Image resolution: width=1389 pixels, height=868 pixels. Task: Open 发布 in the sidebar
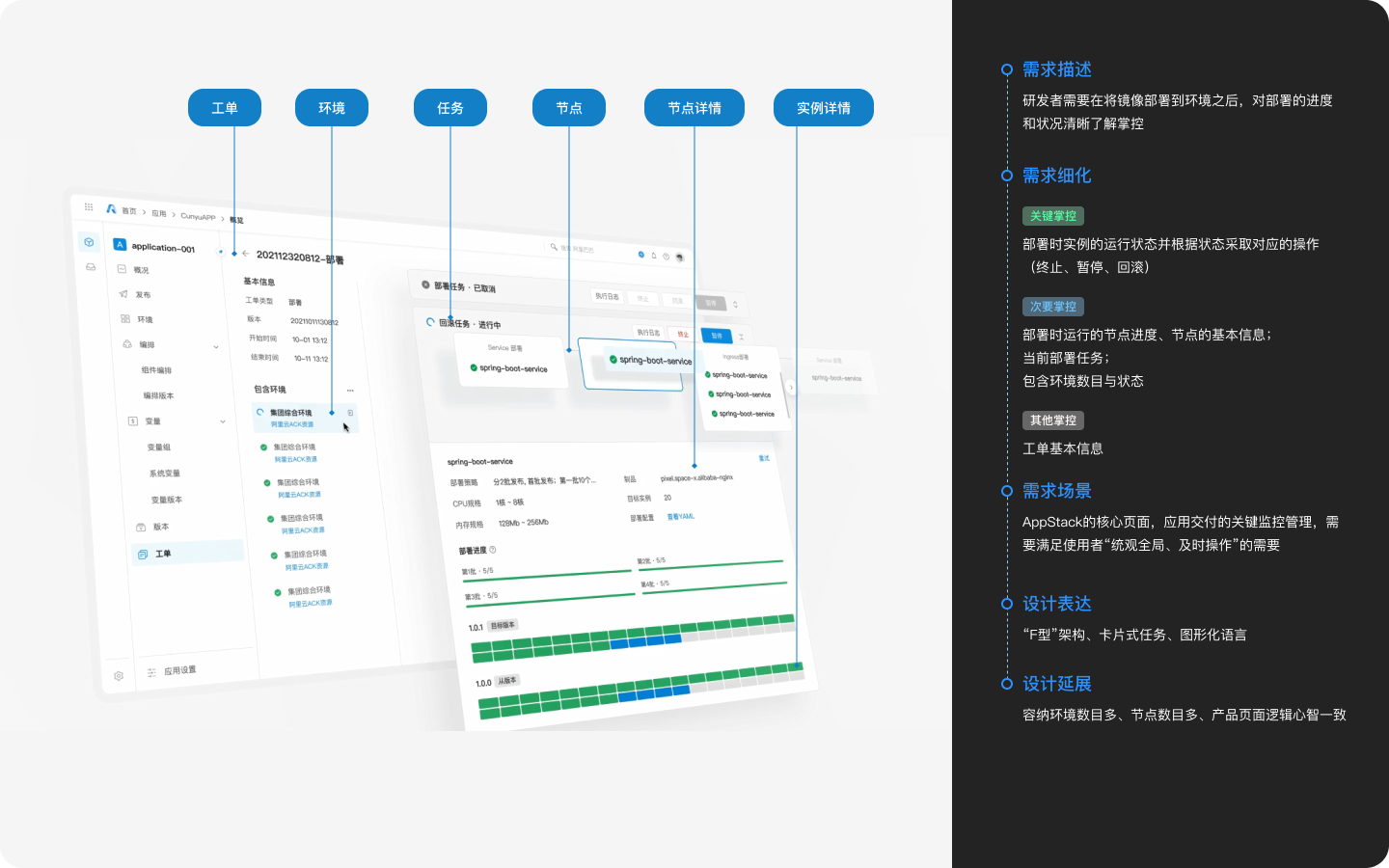143,295
